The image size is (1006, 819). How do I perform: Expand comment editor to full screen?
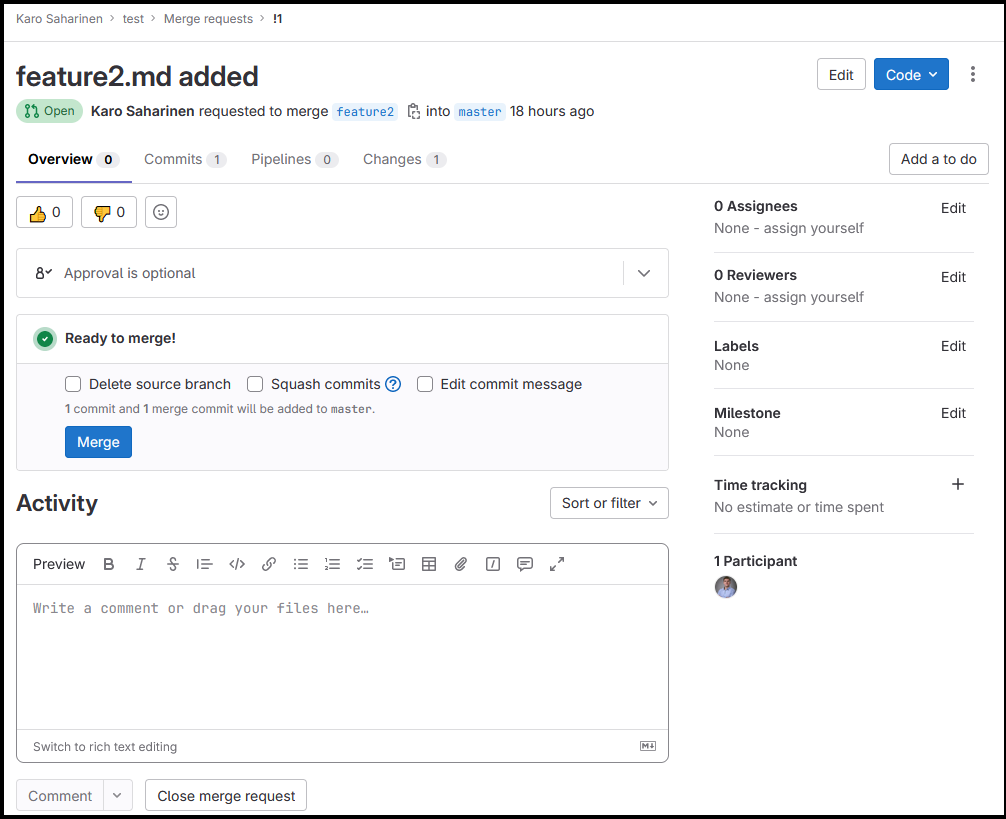(x=557, y=564)
